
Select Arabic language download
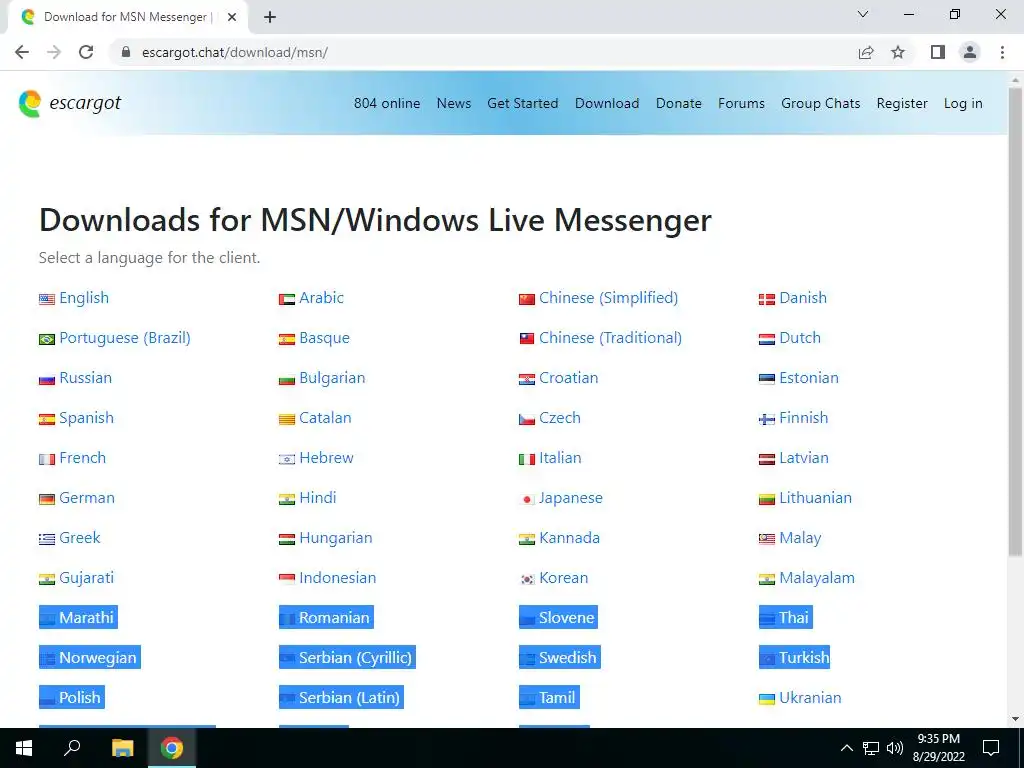point(321,298)
